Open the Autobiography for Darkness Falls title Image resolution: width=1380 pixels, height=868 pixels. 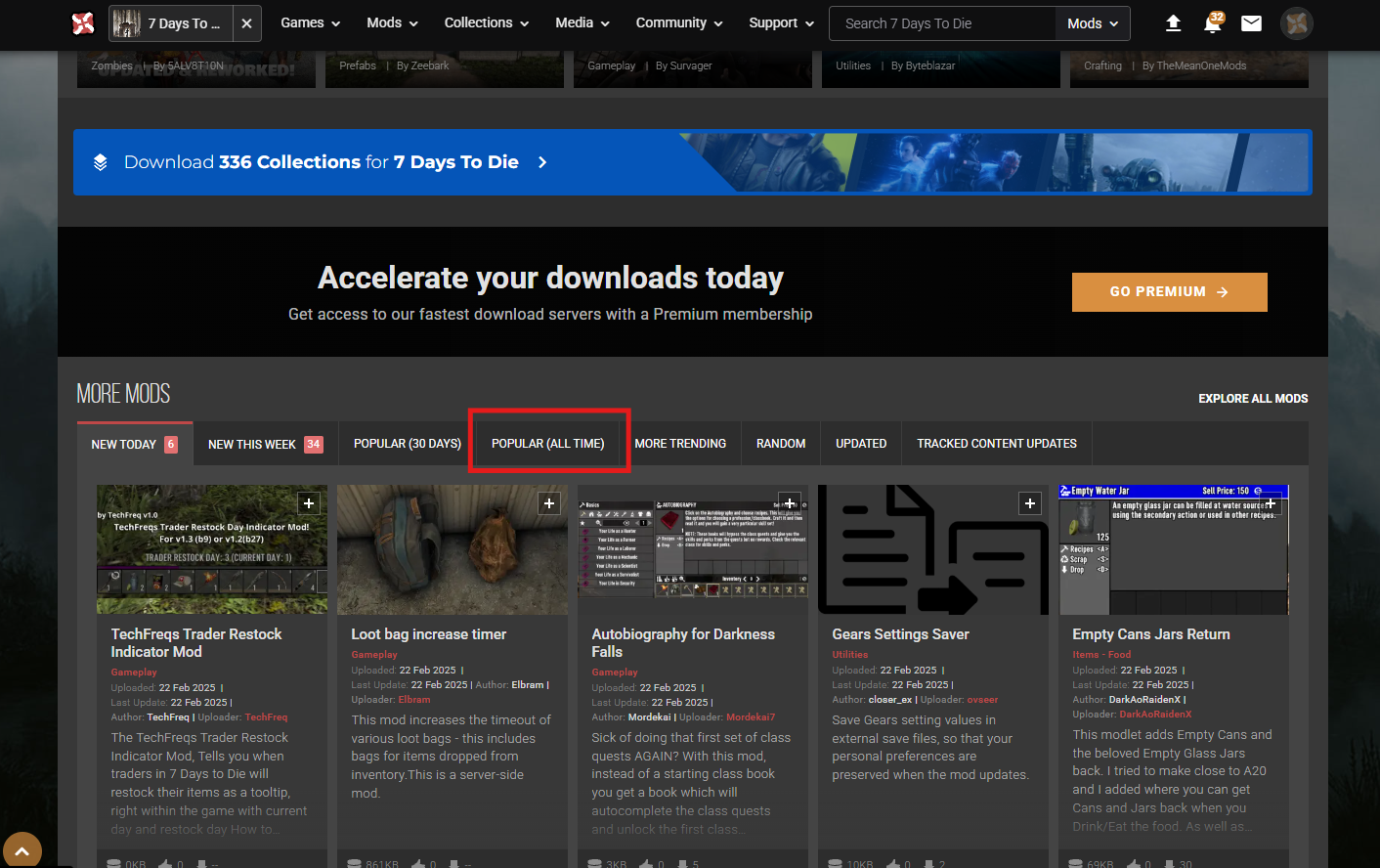tap(683, 643)
